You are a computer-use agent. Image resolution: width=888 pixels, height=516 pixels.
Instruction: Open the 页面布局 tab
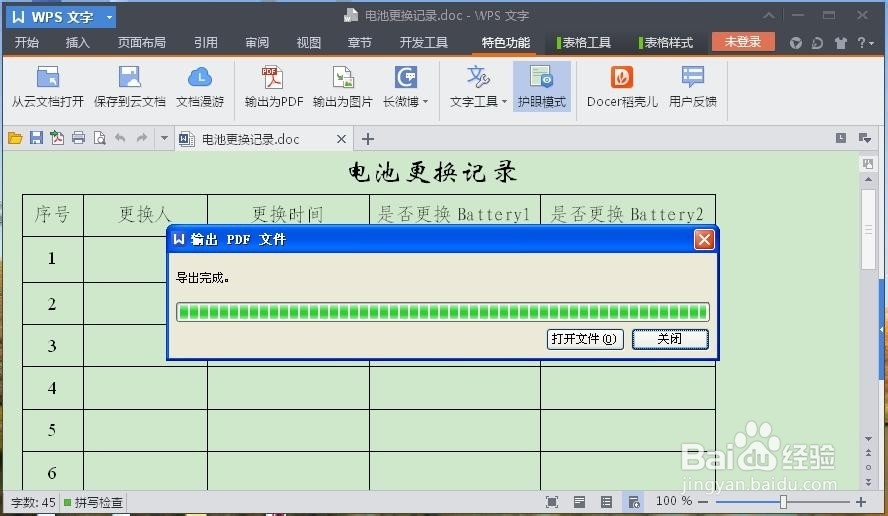point(142,42)
